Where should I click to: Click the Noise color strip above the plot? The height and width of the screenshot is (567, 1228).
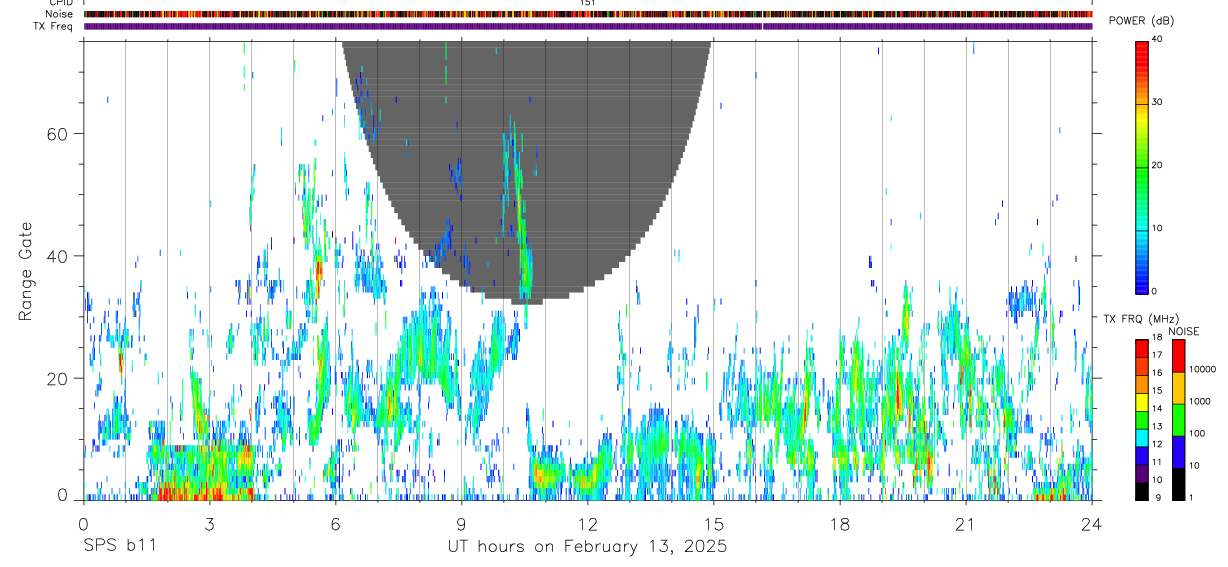pos(588,14)
